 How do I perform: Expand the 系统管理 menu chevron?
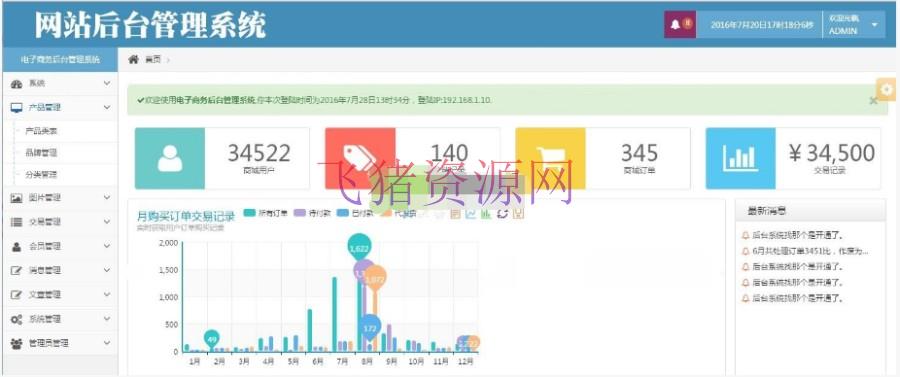point(107,319)
